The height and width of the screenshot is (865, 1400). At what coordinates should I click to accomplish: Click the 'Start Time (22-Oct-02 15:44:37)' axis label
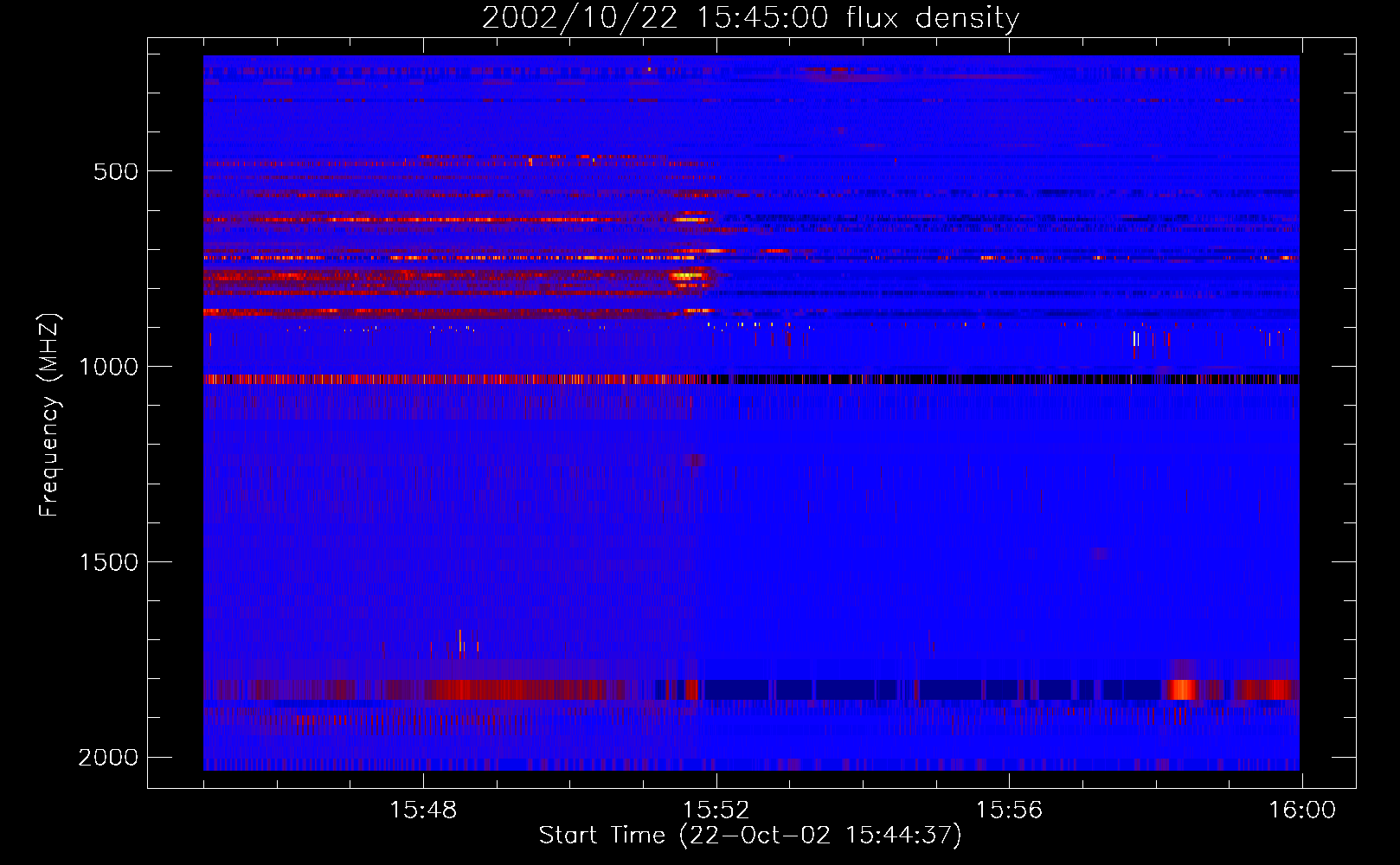pyautogui.click(x=750, y=836)
